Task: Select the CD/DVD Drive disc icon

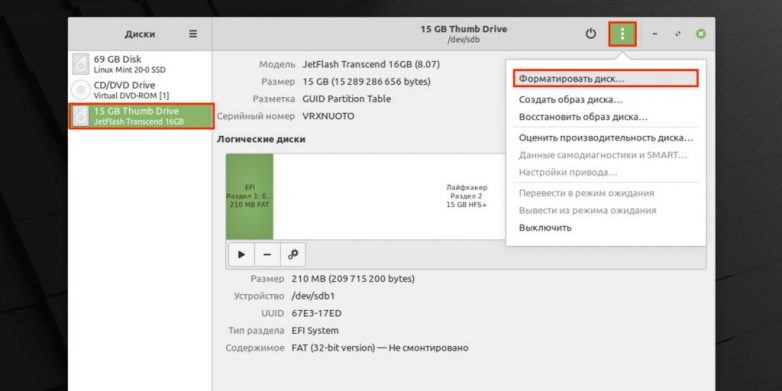Action: click(x=80, y=90)
